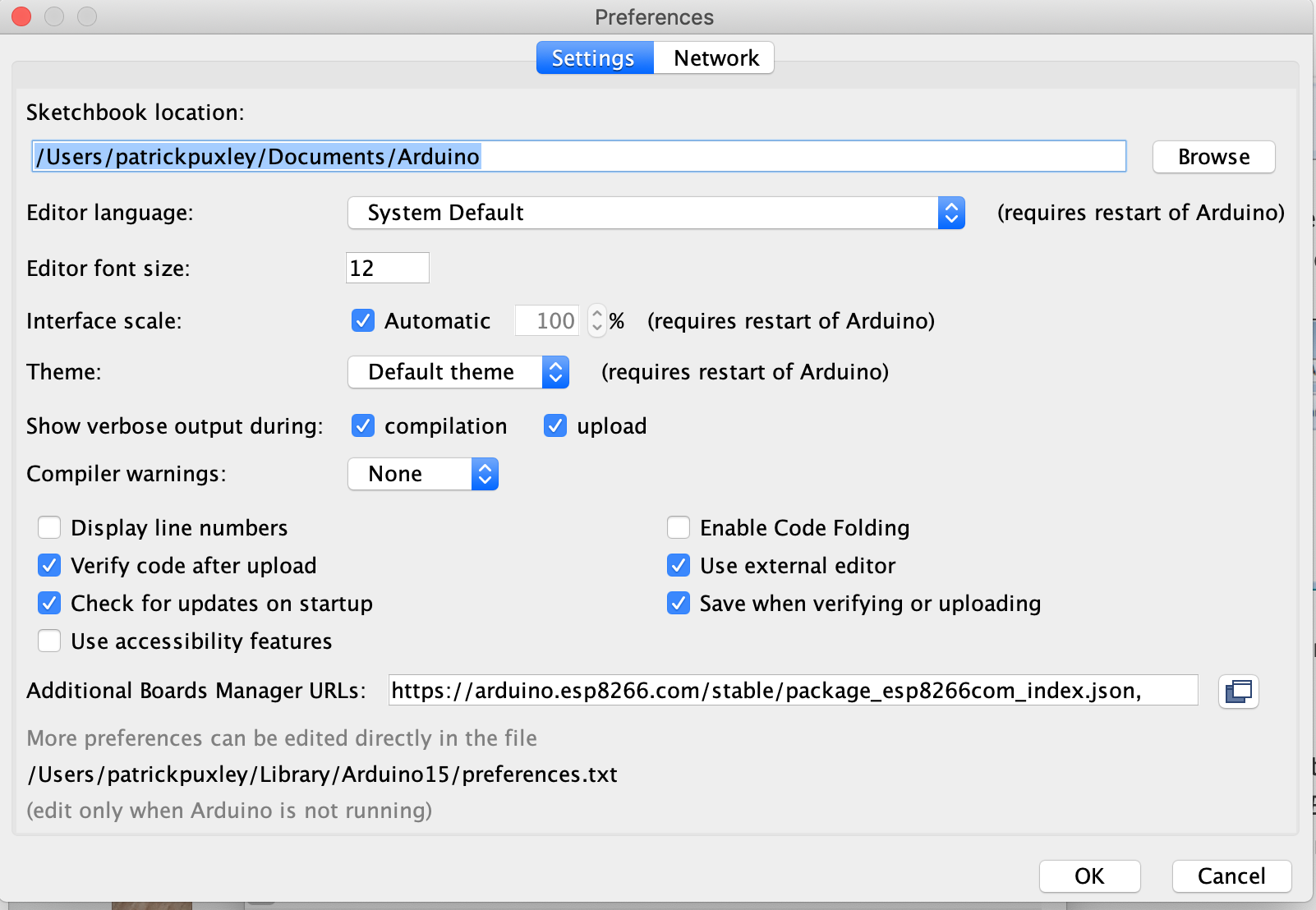Click the interface scale percentage stepper
The width and height of the screenshot is (1316, 910).
click(x=597, y=320)
